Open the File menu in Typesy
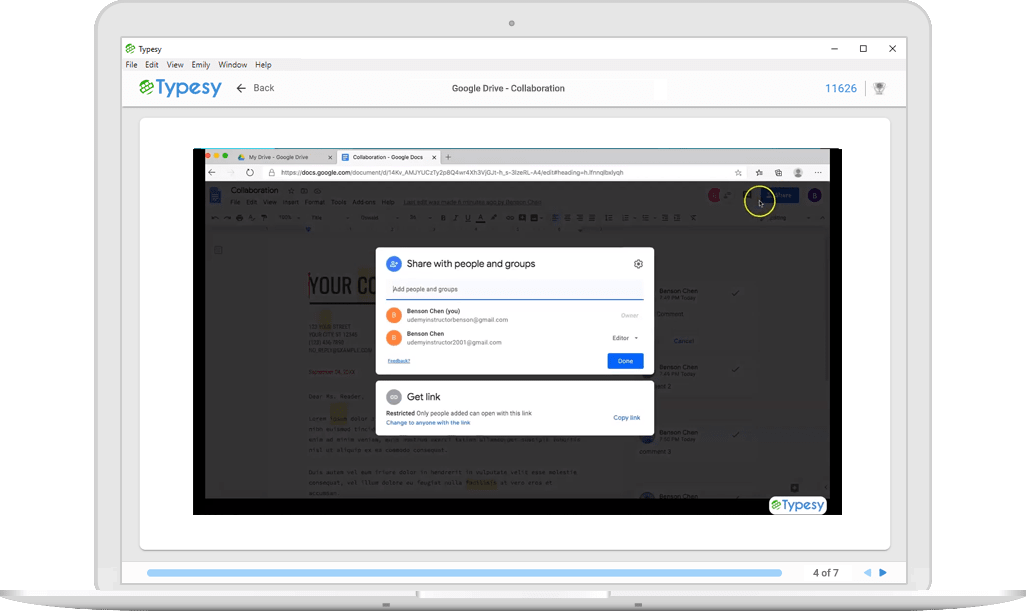 131,65
